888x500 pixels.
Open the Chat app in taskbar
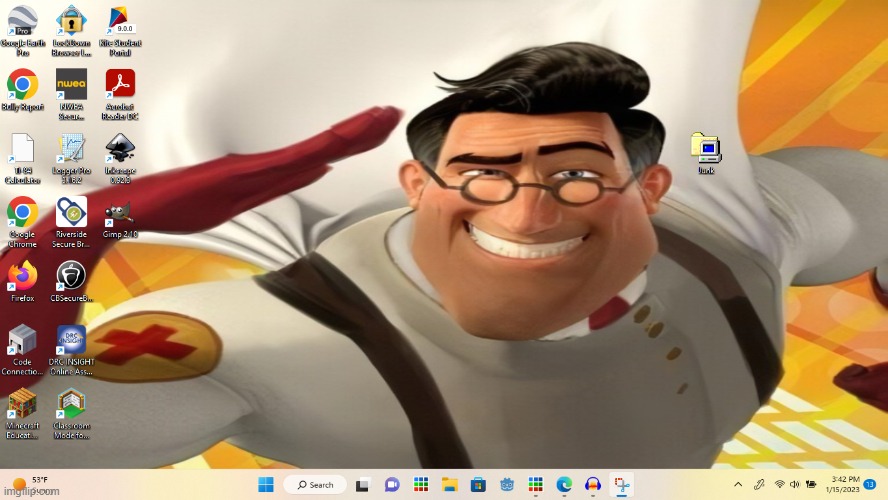click(x=391, y=485)
